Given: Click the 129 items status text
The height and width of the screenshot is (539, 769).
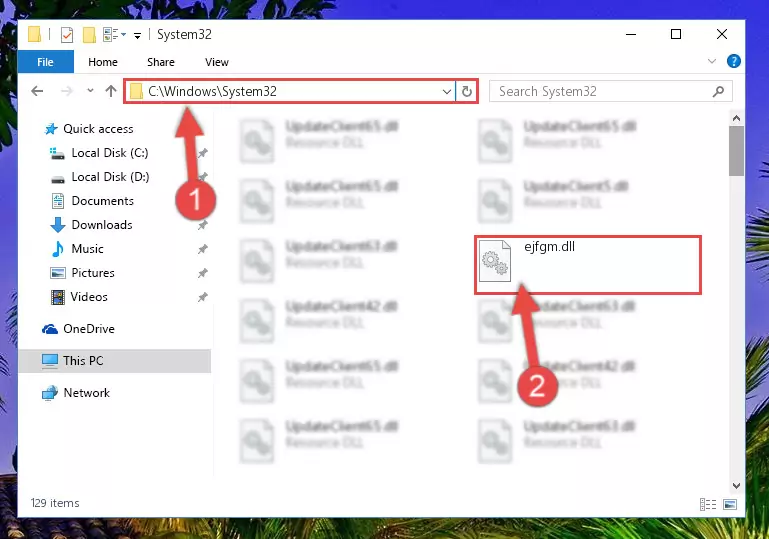Looking at the screenshot, I should click(x=55, y=503).
